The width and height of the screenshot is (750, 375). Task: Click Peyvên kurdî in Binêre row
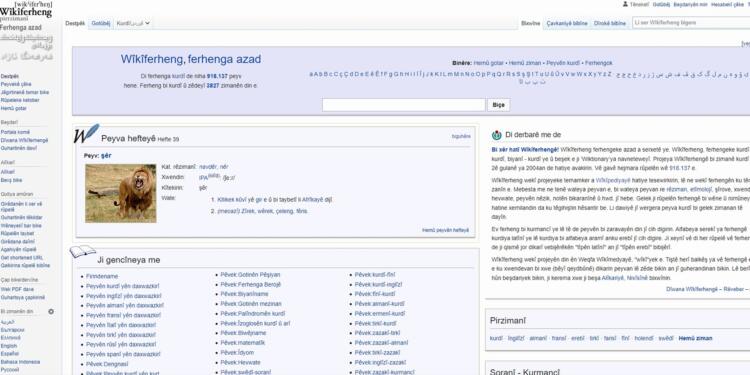pos(563,63)
